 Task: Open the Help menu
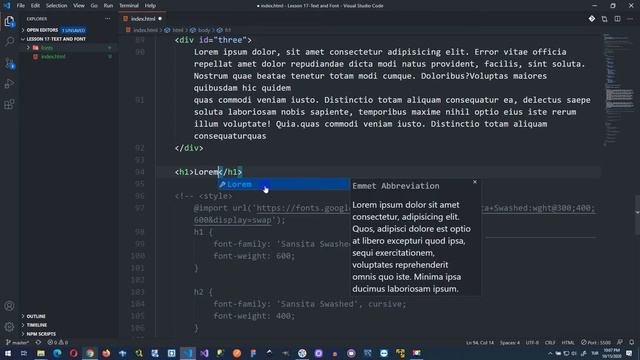(150, 6)
